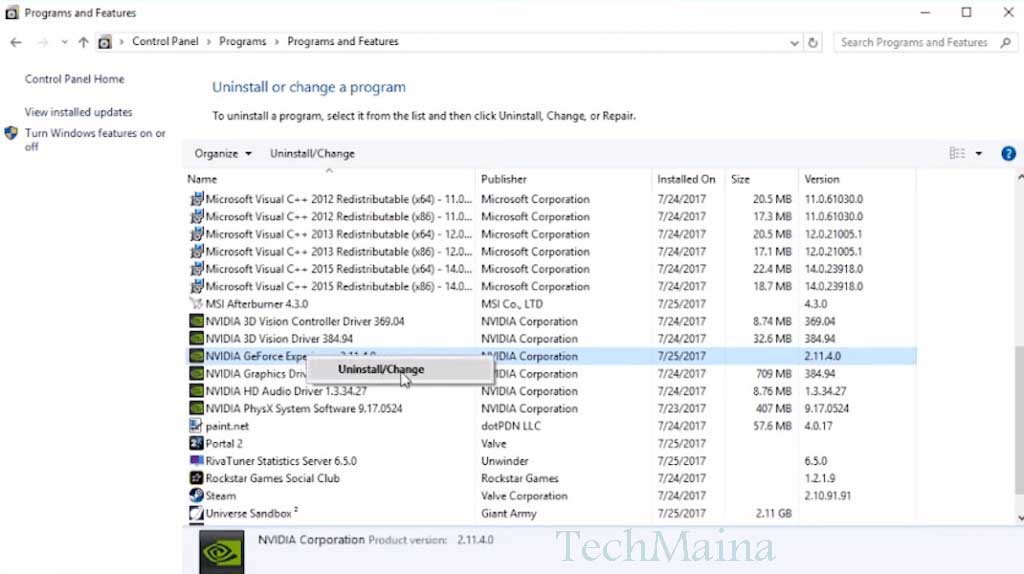Select the Portal 2 icon
This screenshot has width=1024, height=574.
[196, 443]
